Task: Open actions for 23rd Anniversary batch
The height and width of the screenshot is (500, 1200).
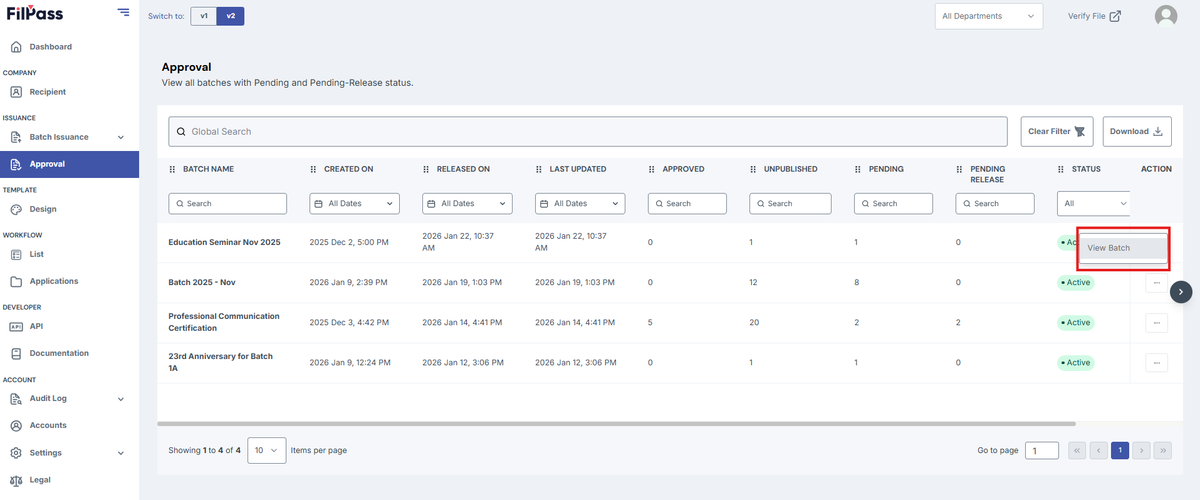Action: coord(1156,363)
